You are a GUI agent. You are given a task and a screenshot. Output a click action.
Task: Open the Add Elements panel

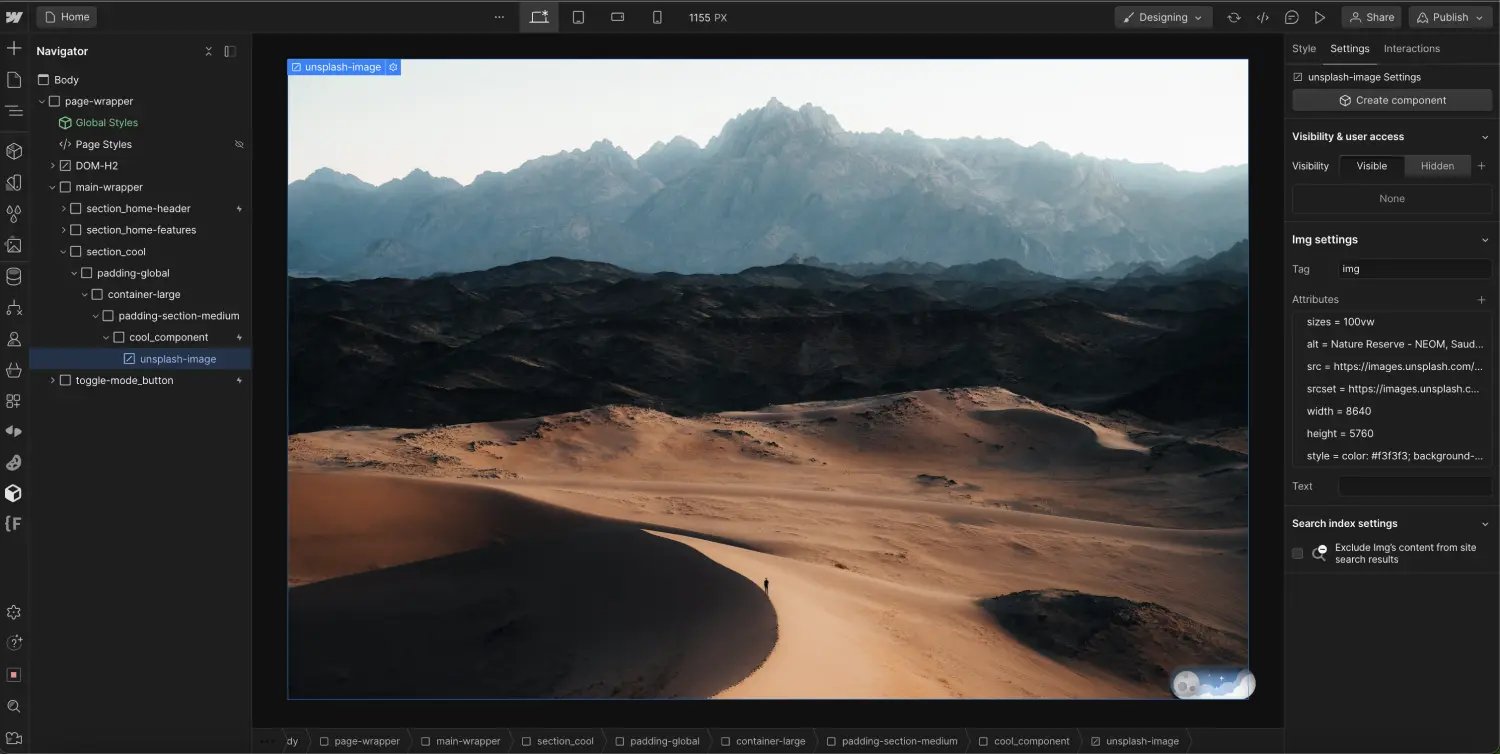tap(14, 47)
